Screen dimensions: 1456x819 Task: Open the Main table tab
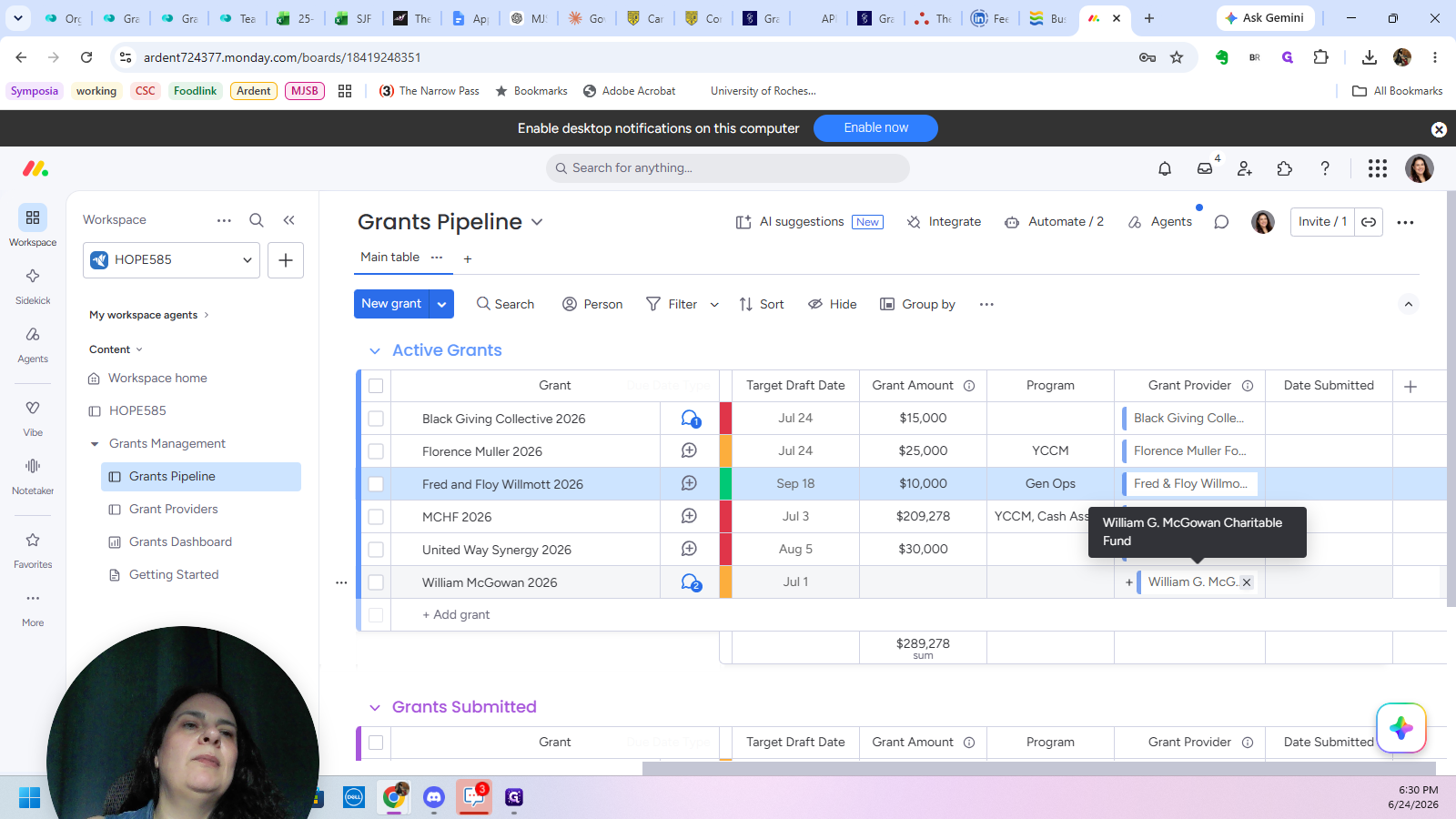point(389,258)
